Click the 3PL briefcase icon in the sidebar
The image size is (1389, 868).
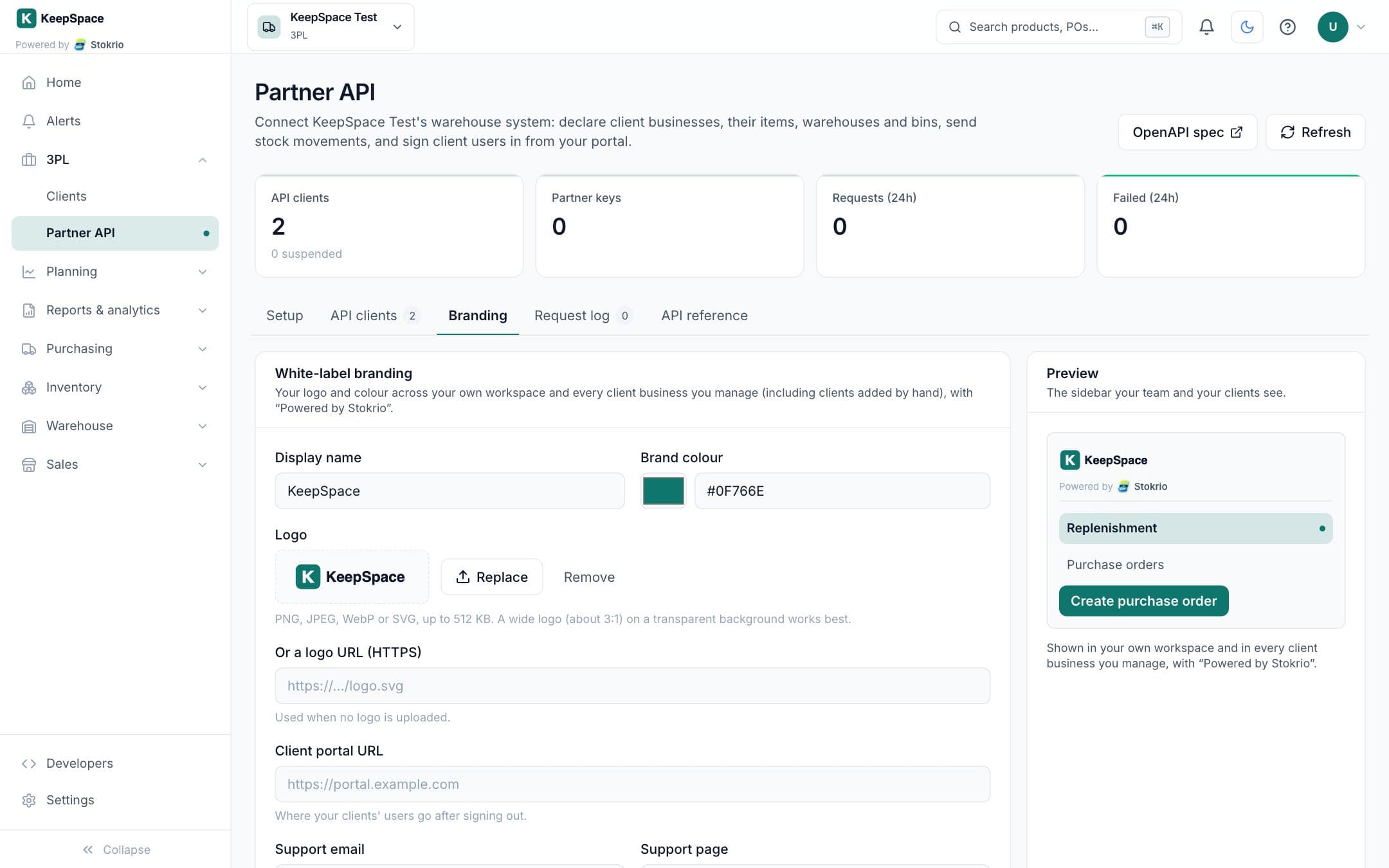[28, 159]
